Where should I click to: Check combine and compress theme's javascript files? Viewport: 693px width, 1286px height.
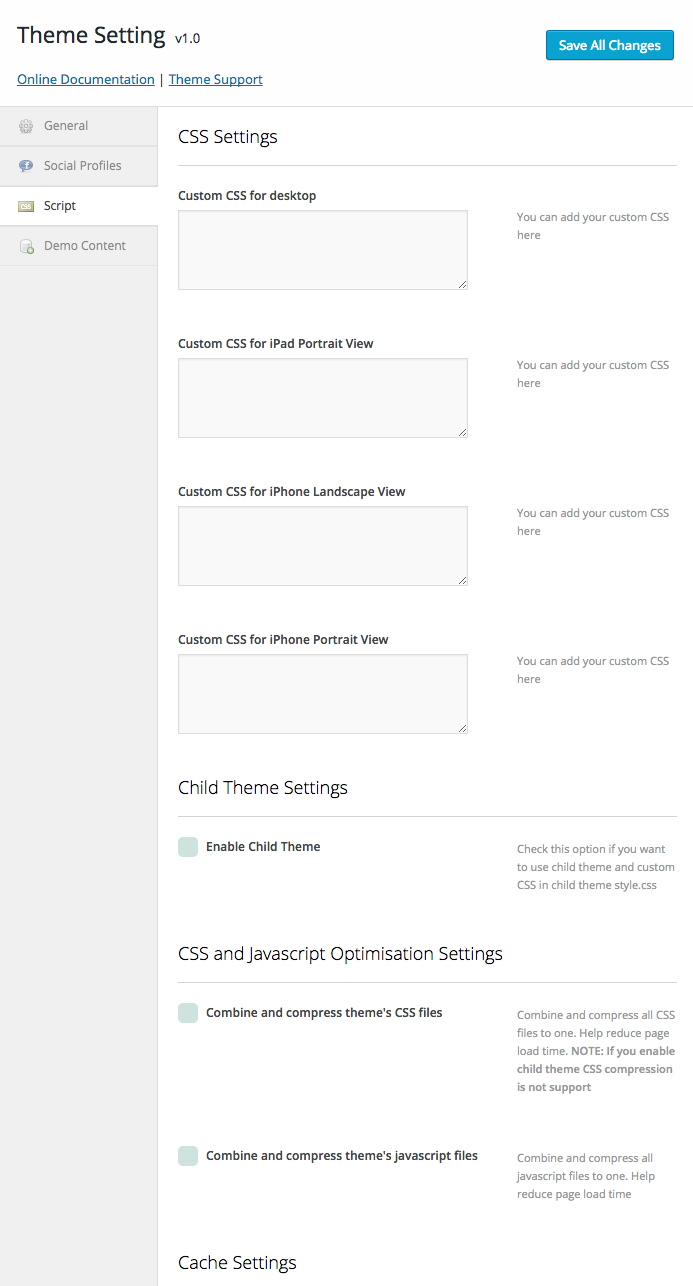pos(188,1156)
